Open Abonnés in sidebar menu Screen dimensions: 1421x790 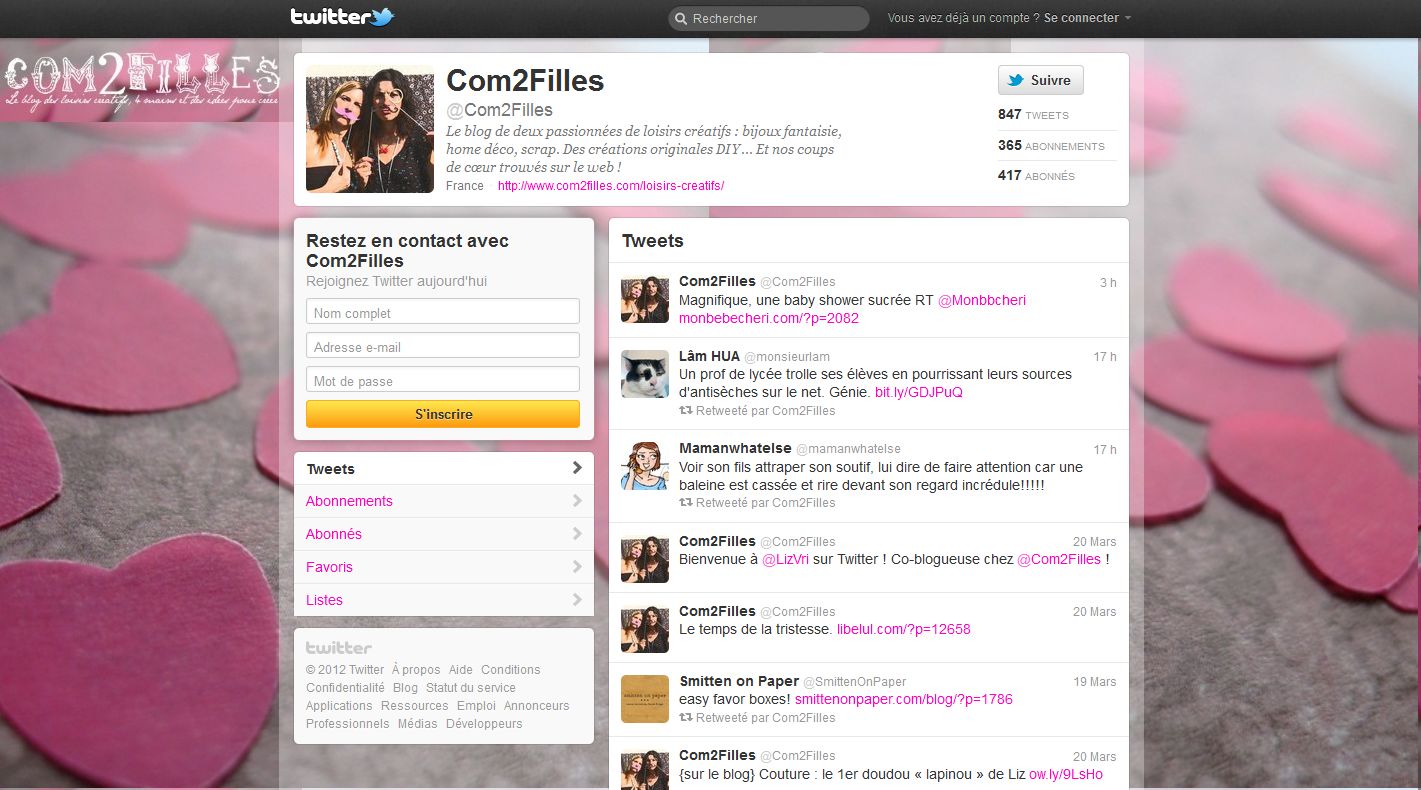point(444,534)
